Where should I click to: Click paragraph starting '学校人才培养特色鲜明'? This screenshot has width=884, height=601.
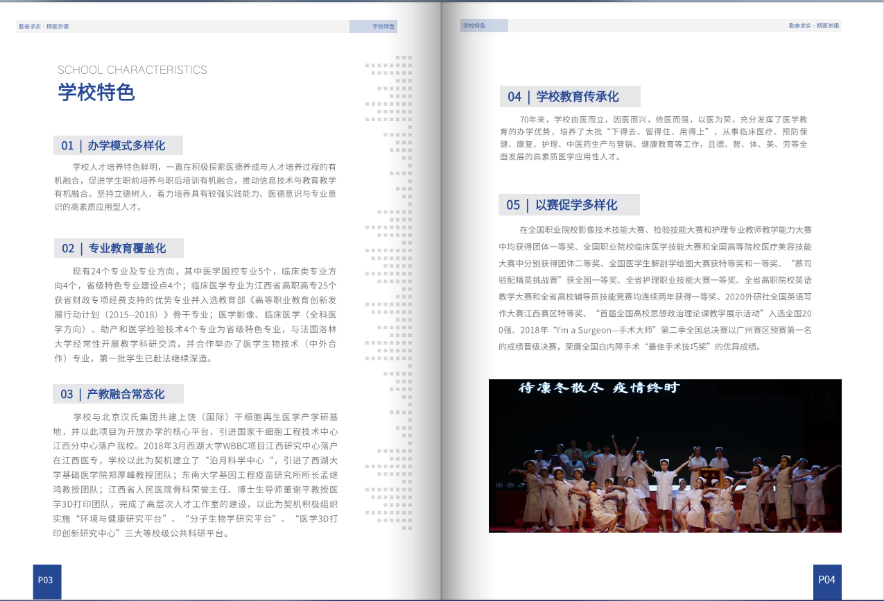195,187
